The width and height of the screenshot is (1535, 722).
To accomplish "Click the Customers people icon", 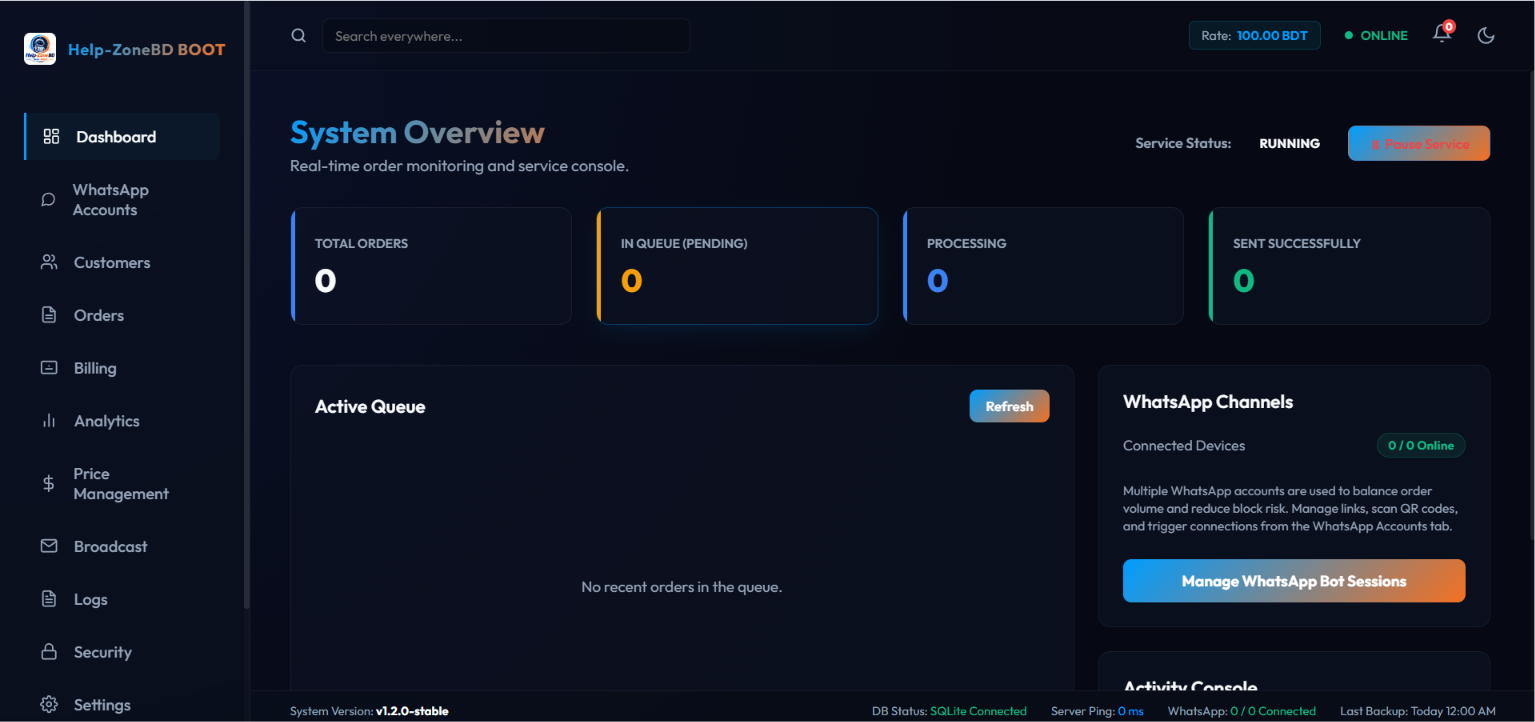I will (x=48, y=263).
